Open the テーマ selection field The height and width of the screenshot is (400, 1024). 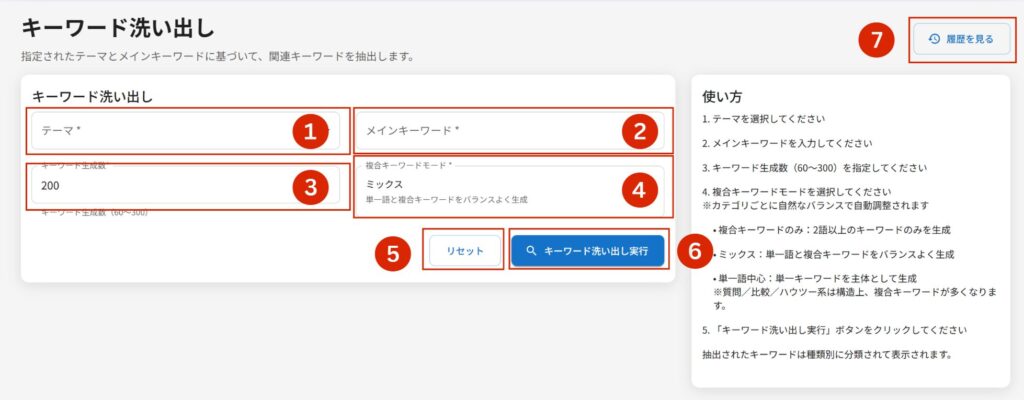pyautogui.click(x=160, y=130)
